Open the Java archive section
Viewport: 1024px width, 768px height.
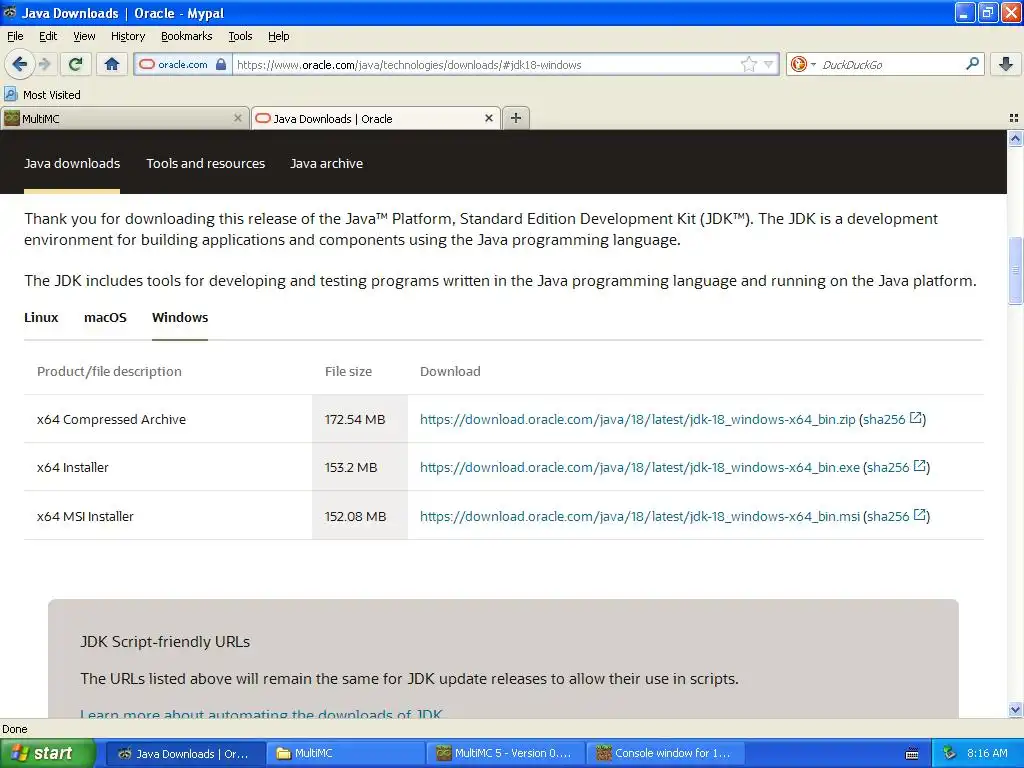coord(327,163)
